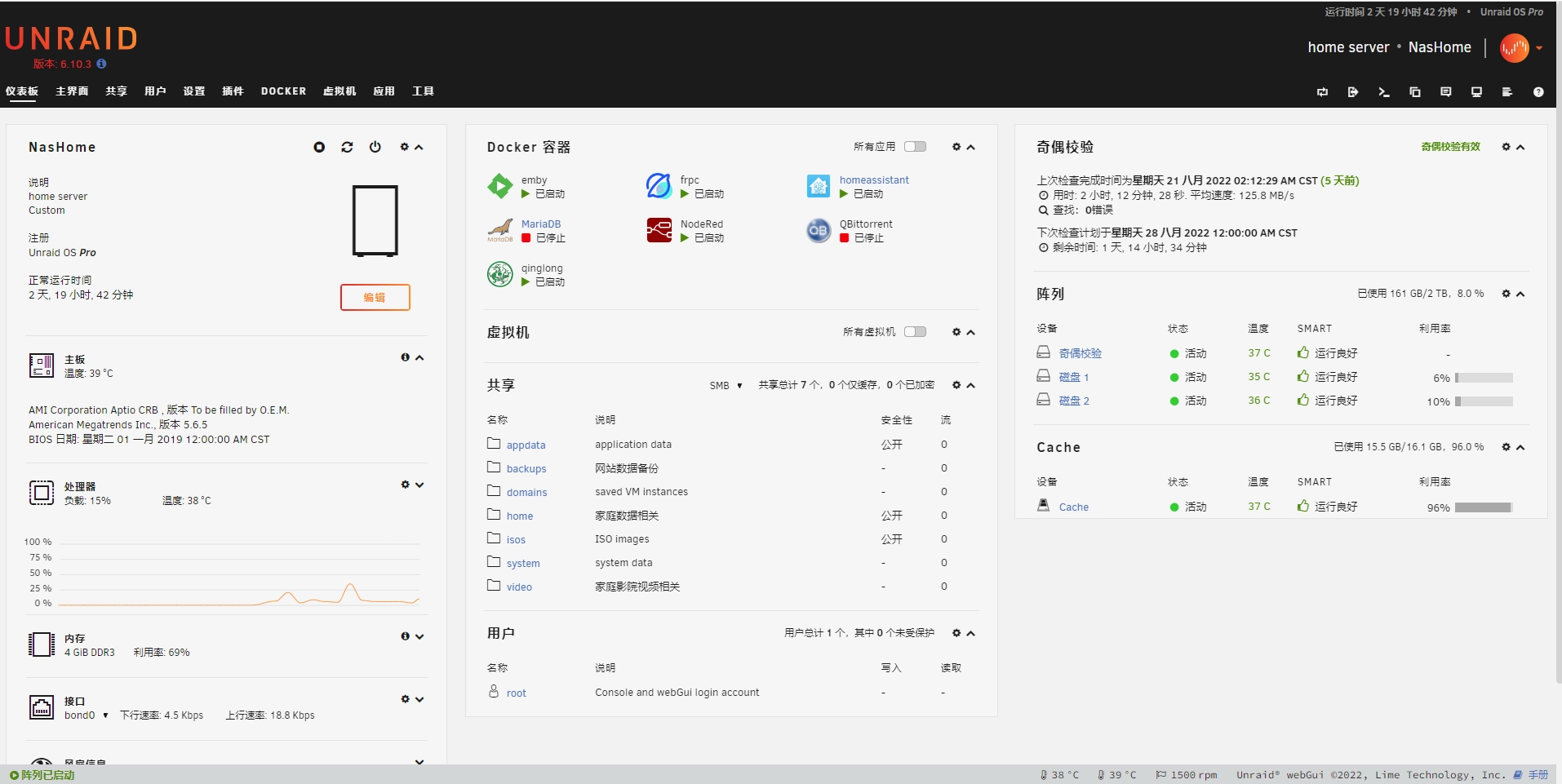Click the help question mark icon
This screenshot has width=1562, height=784.
[x=1538, y=92]
